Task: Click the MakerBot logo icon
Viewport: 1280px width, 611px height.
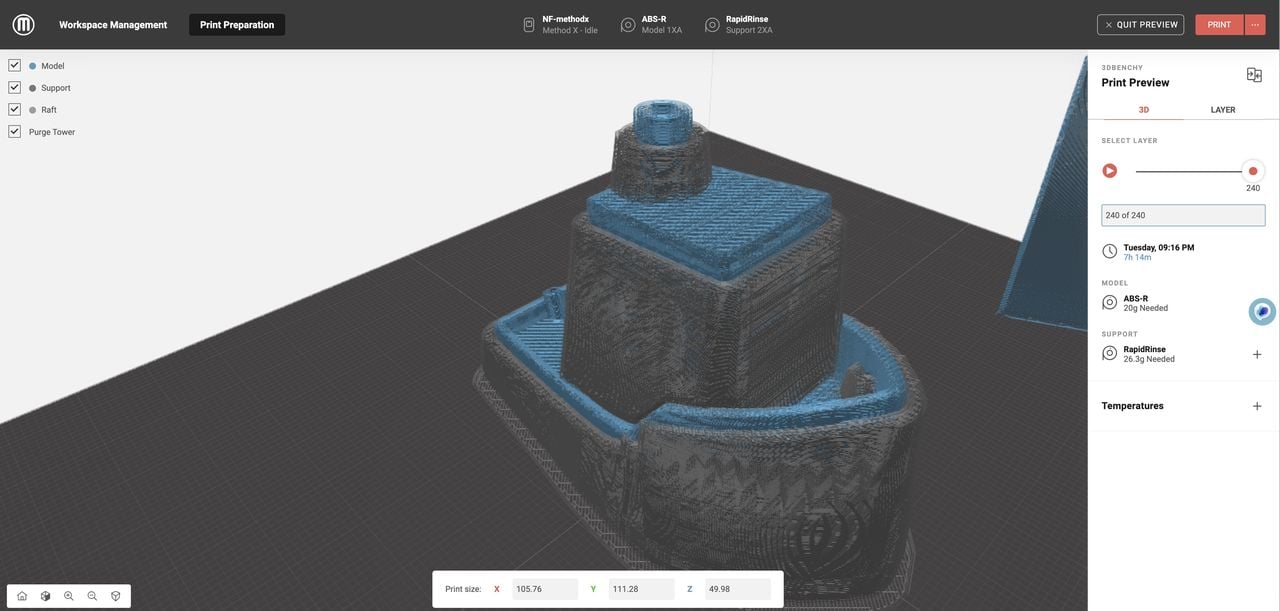Action: pos(23,25)
